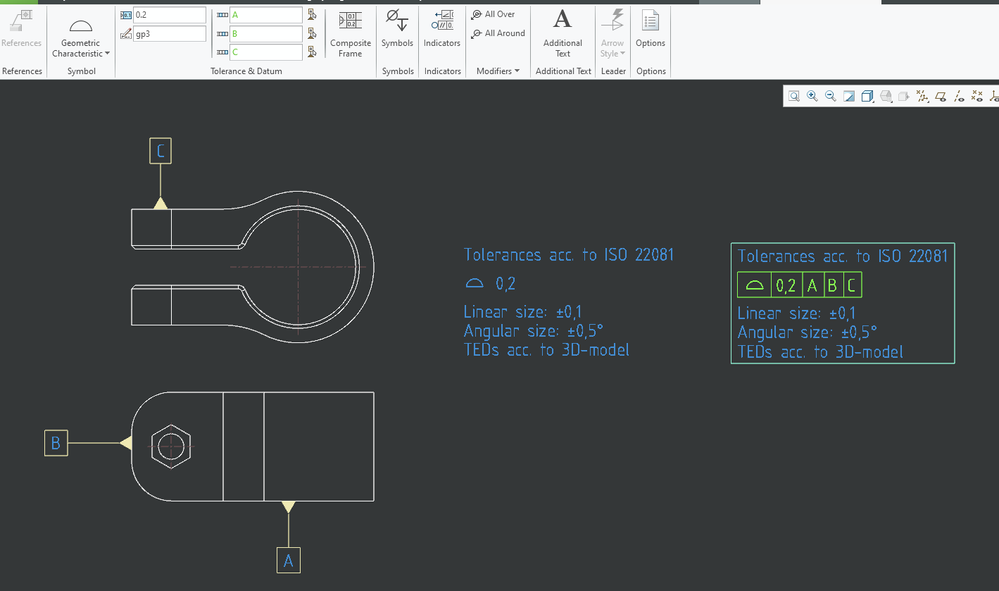Click the Zoom Out magnifier
The width and height of the screenshot is (999, 591).
pos(830,96)
